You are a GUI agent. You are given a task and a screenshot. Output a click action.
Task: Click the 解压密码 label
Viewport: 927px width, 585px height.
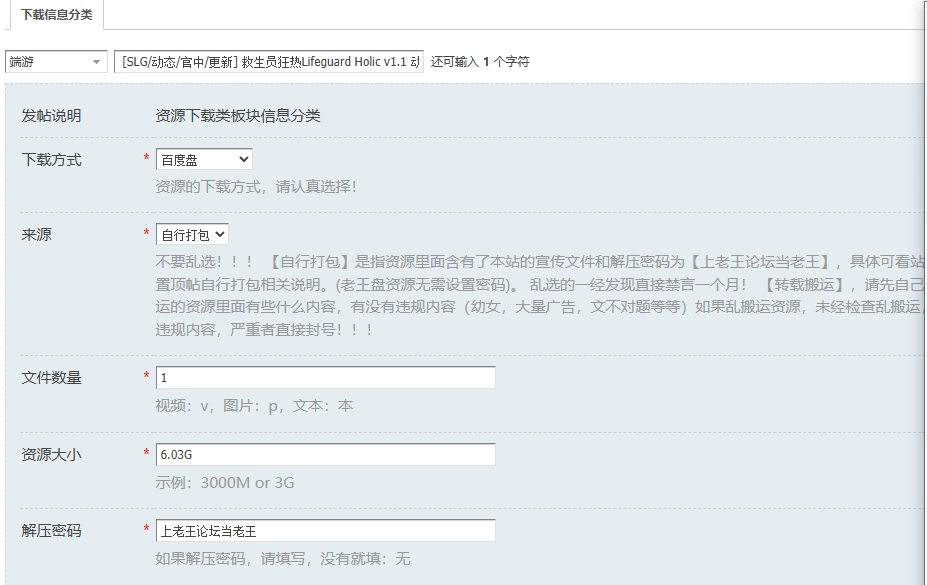[51, 531]
